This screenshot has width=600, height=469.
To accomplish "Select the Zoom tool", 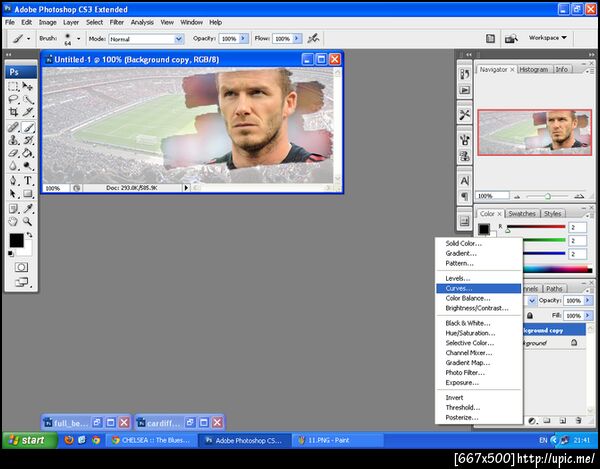I will pos(28,221).
